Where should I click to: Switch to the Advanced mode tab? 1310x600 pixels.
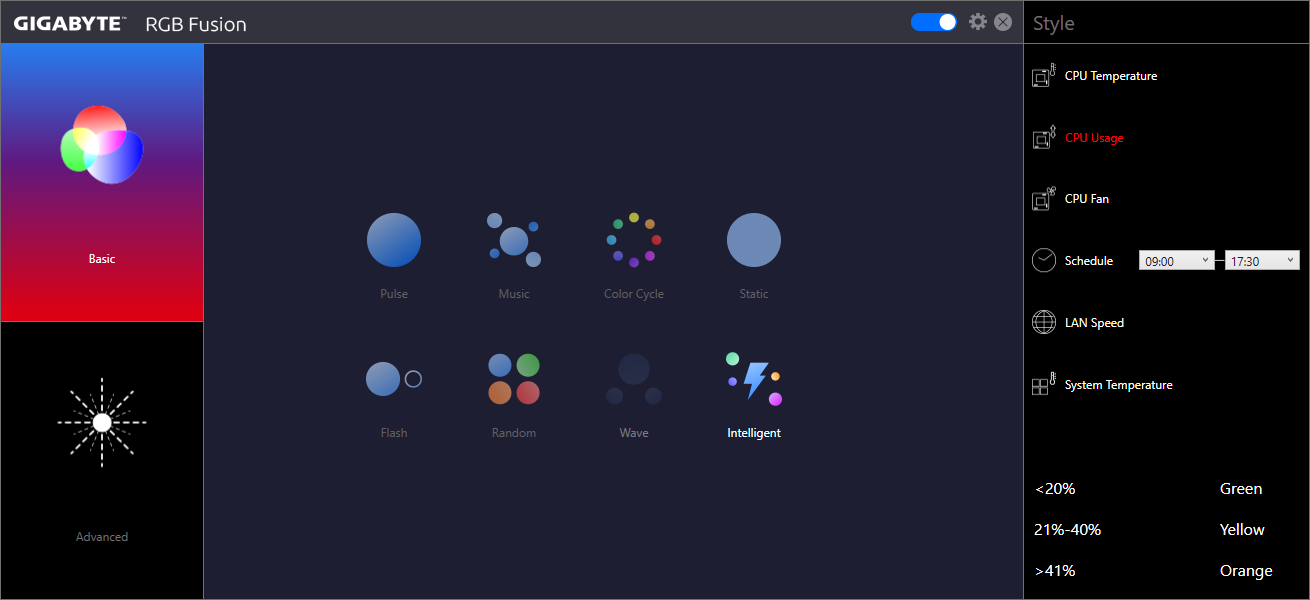[102, 460]
